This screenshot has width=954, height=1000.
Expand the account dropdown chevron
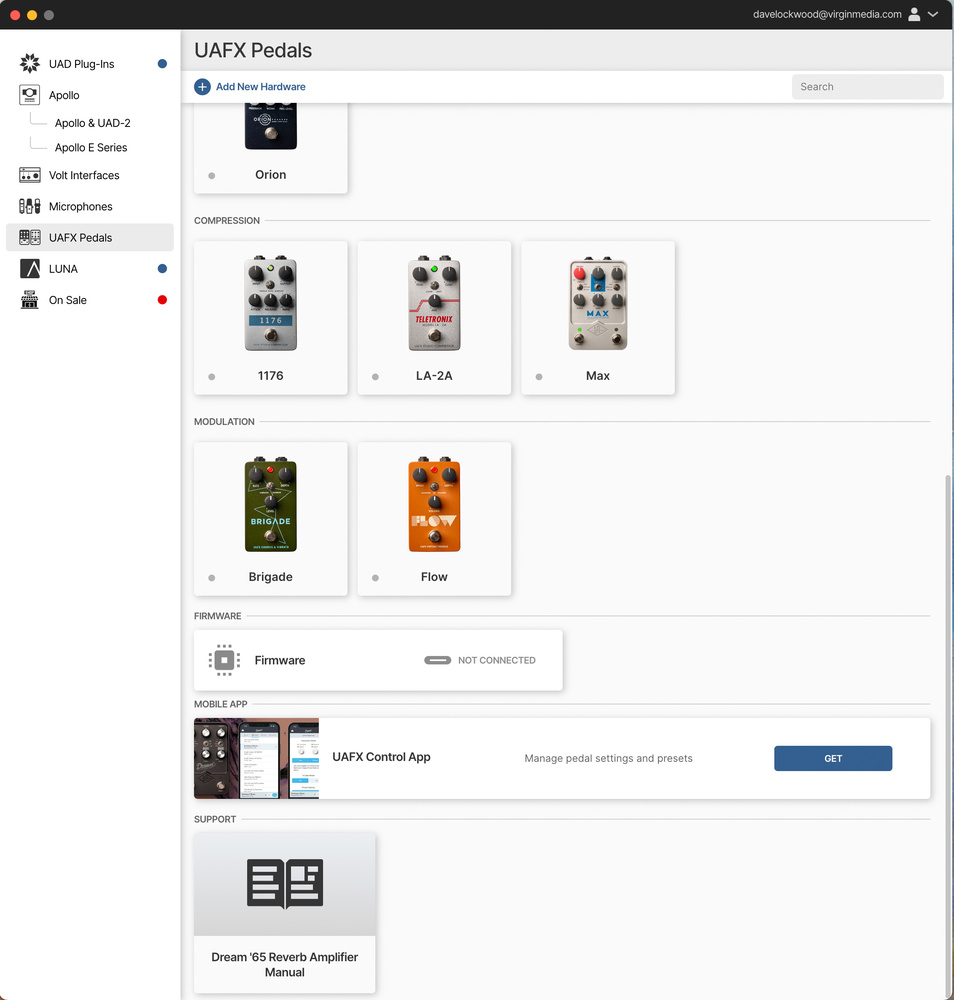[933, 15]
